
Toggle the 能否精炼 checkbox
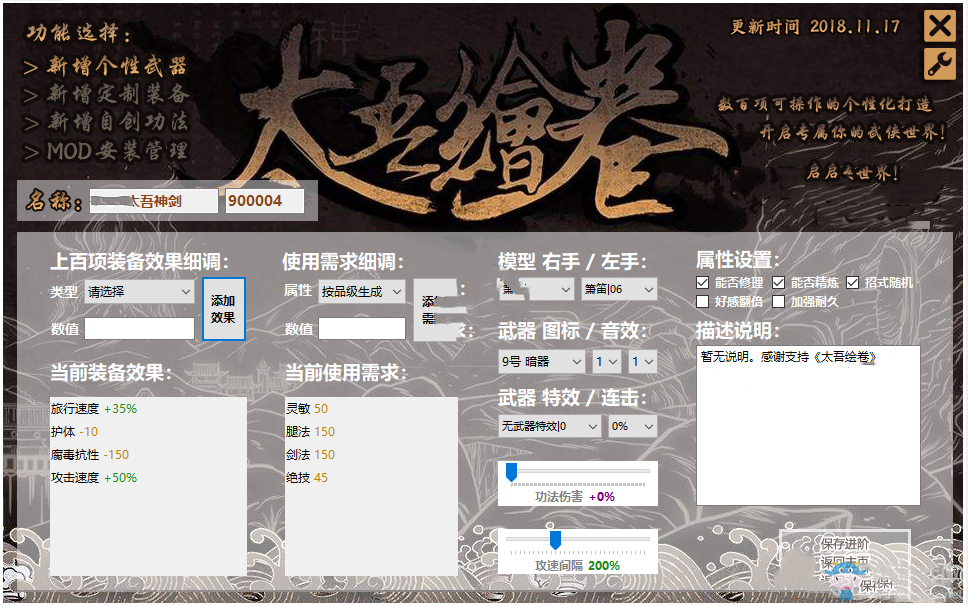point(778,283)
